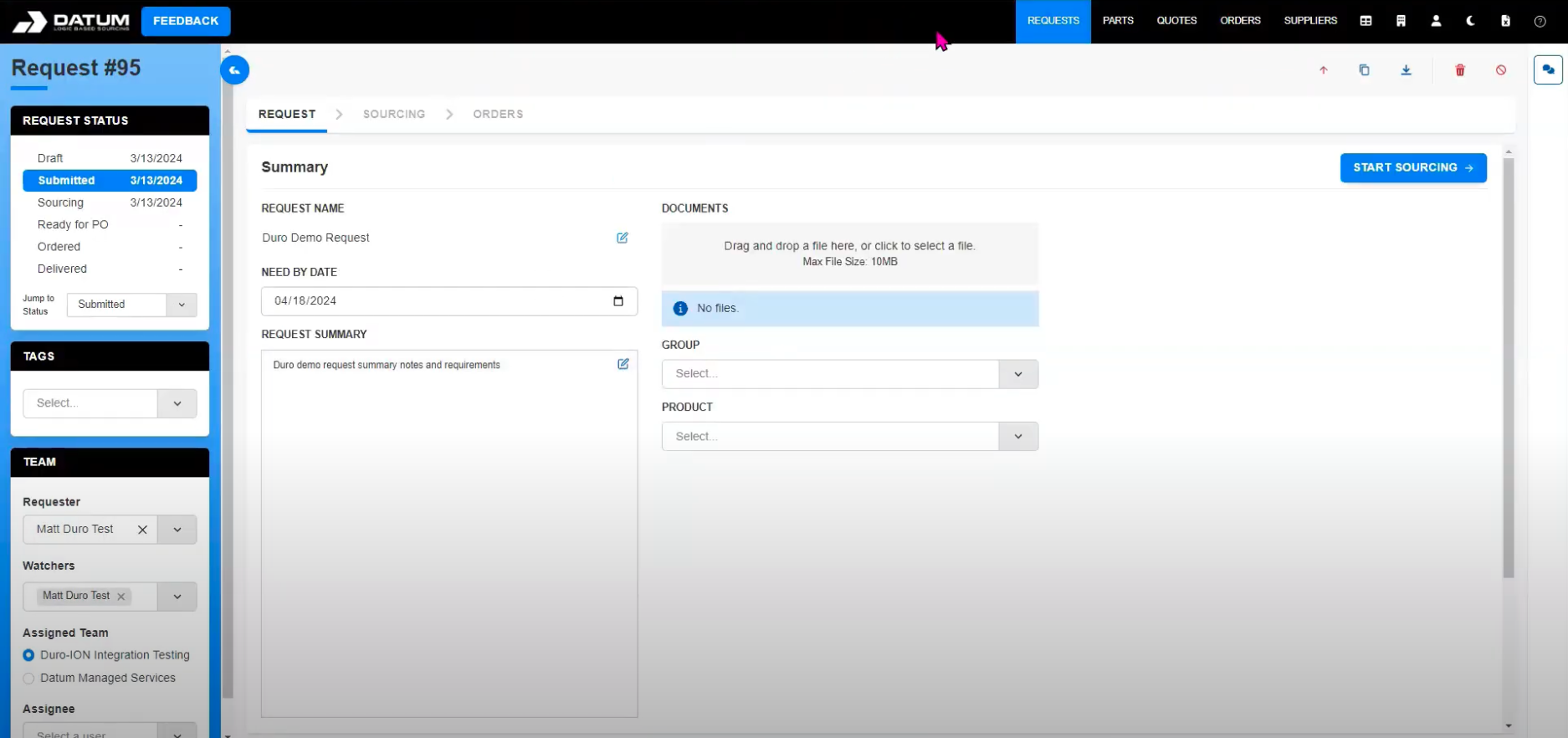
Task: Open the Suppliers menu item
Action: (1310, 21)
